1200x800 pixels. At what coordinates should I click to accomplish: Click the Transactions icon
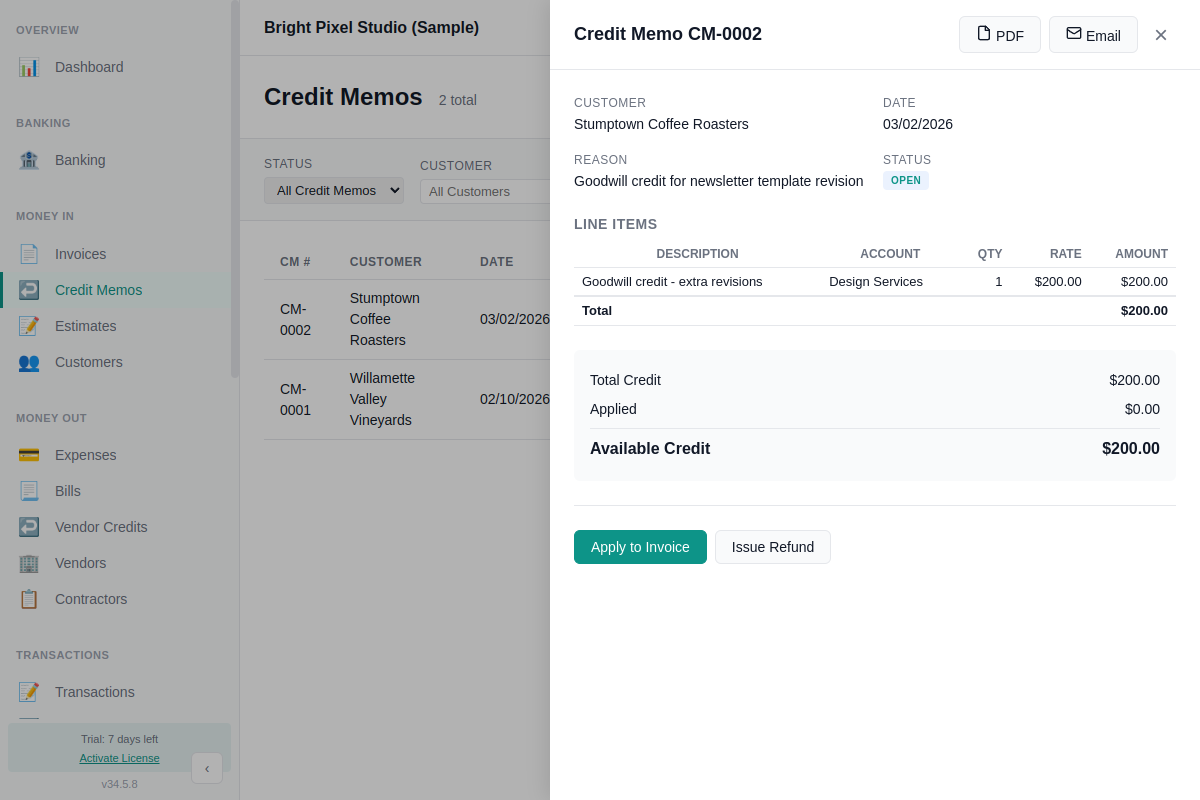point(31,692)
